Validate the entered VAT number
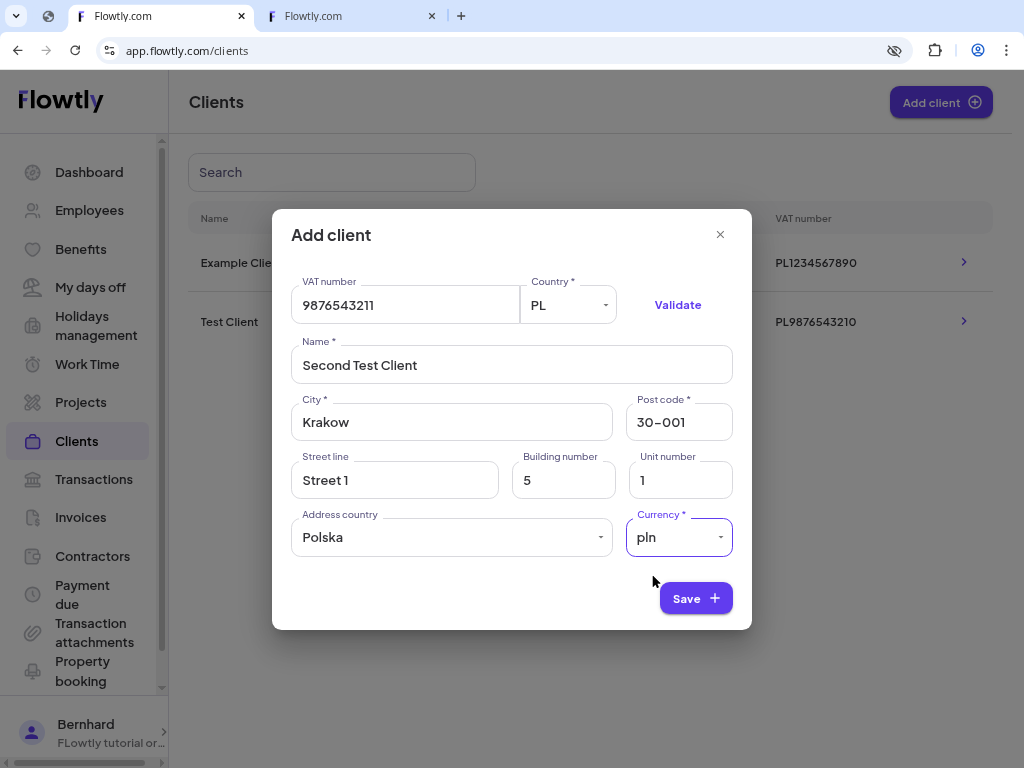The height and width of the screenshot is (768, 1024). tap(677, 305)
